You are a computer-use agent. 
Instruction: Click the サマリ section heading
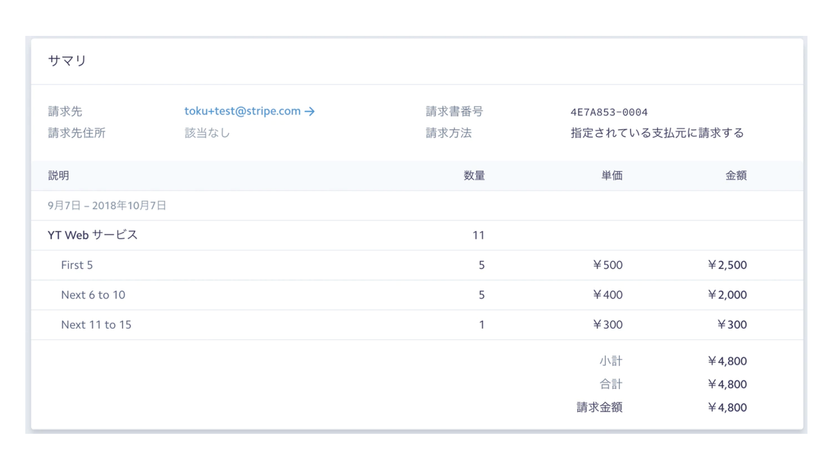67,61
